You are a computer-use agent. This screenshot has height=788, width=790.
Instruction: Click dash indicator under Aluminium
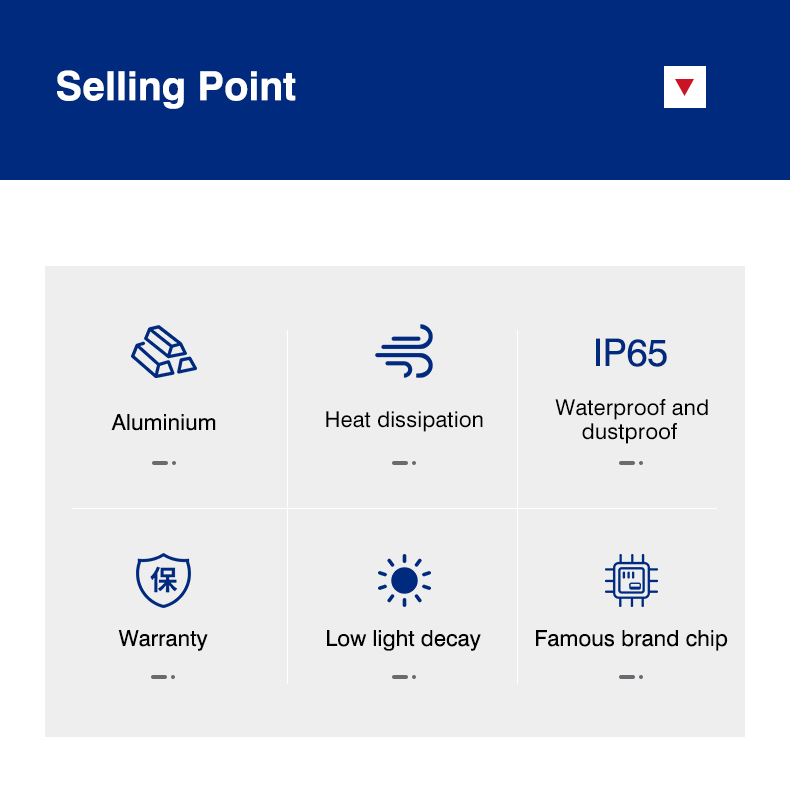pyautogui.click(x=164, y=463)
